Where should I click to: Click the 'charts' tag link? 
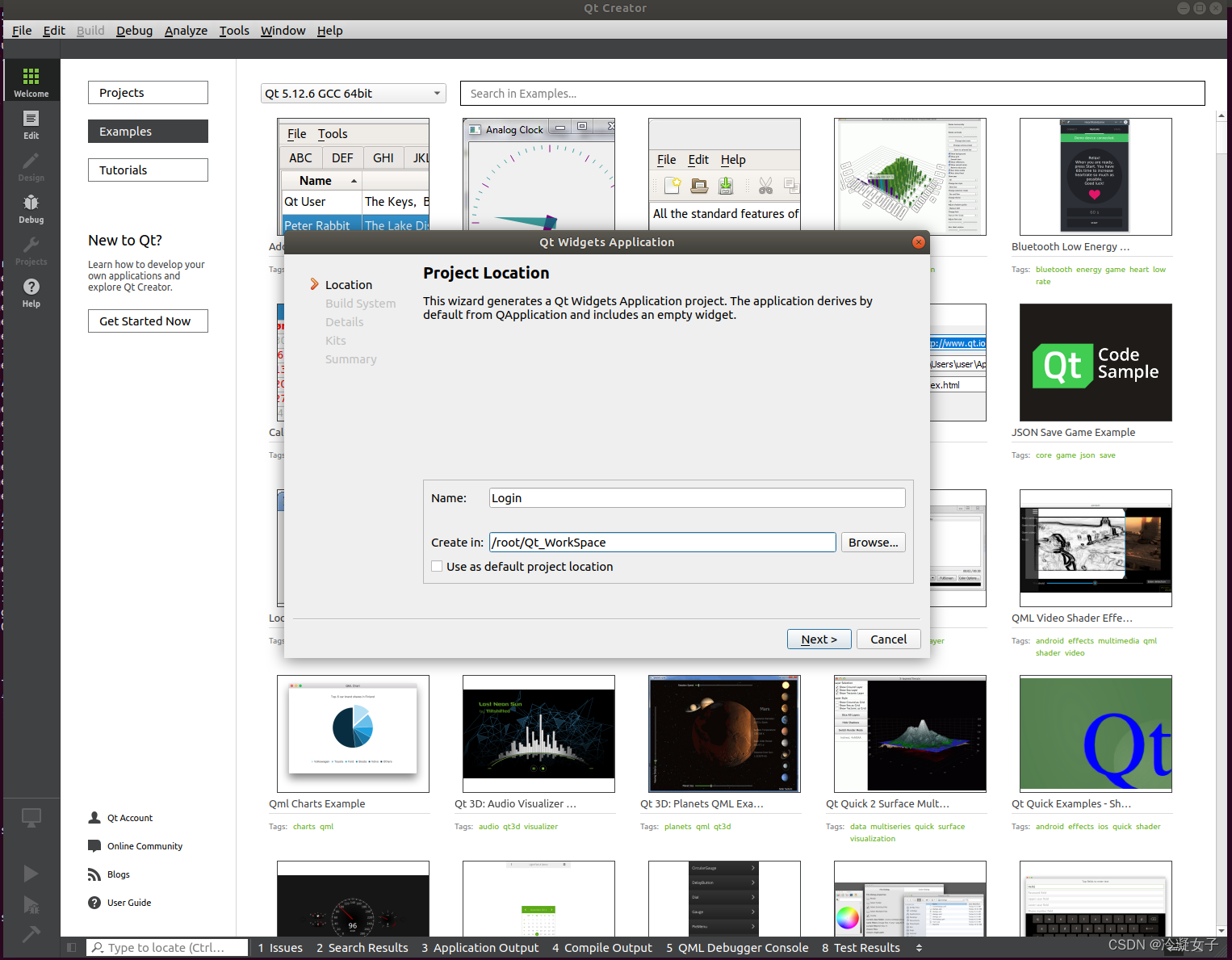tap(304, 827)
